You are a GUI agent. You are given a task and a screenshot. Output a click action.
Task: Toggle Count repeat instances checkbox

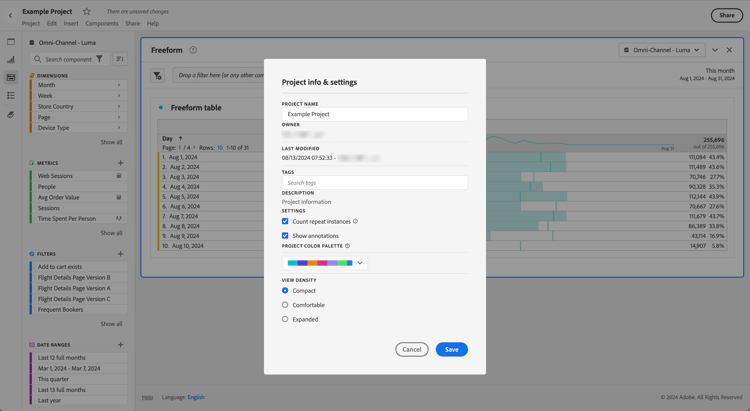pyautogui.click(x=285, y=221)
